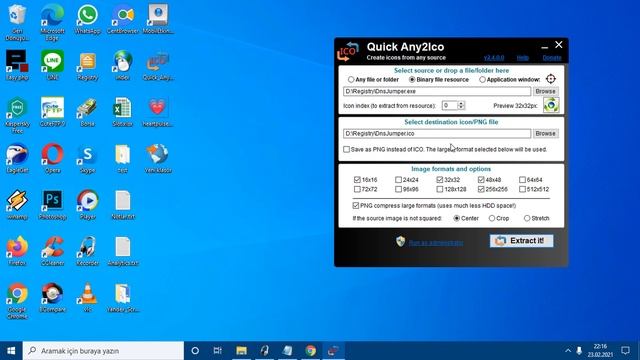The image size is (640, 360).
Task: Select the Excel spreadsheet file on desktop
Action: point(123,112)
